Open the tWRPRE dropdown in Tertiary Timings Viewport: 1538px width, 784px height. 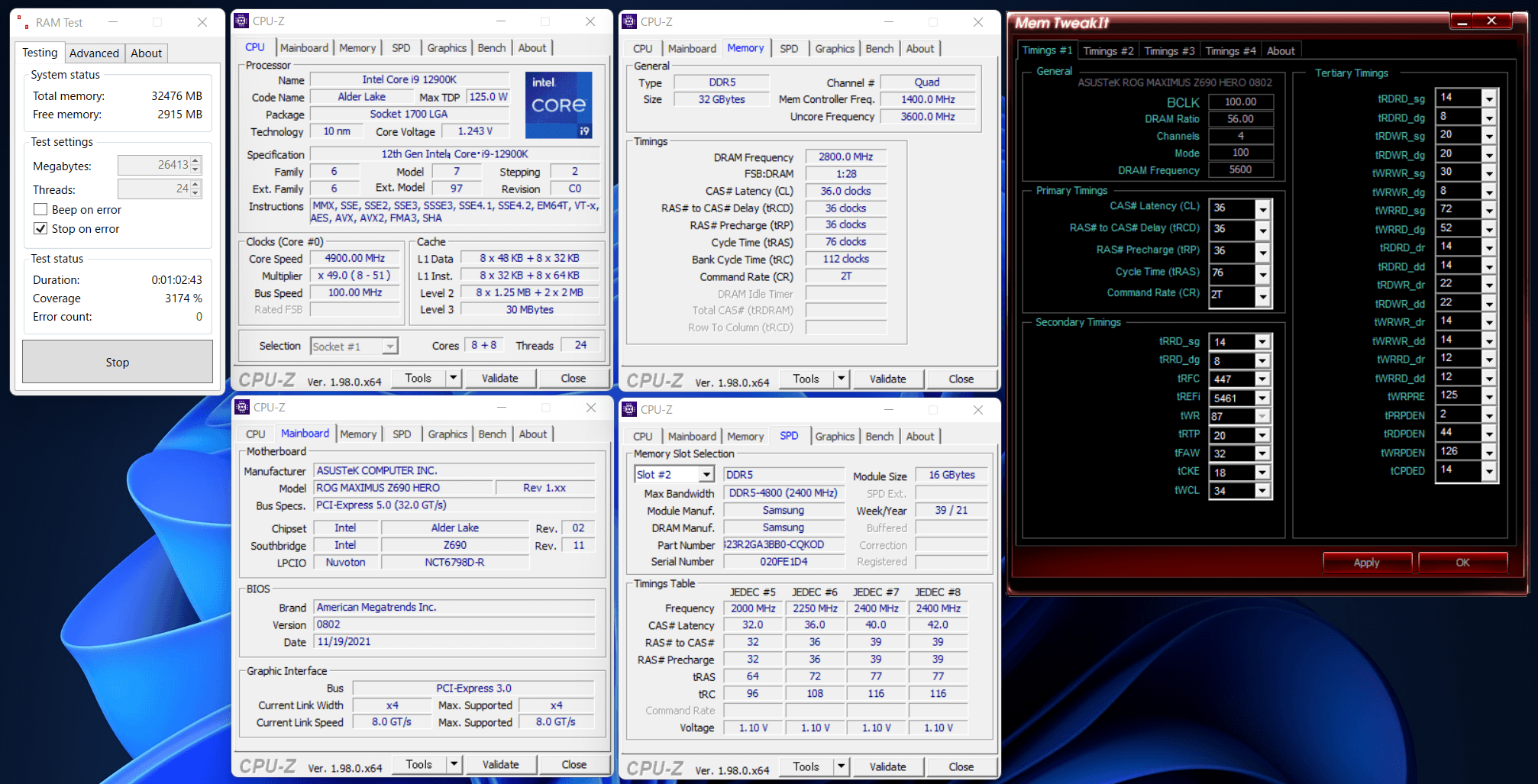tap(1488, 396)
